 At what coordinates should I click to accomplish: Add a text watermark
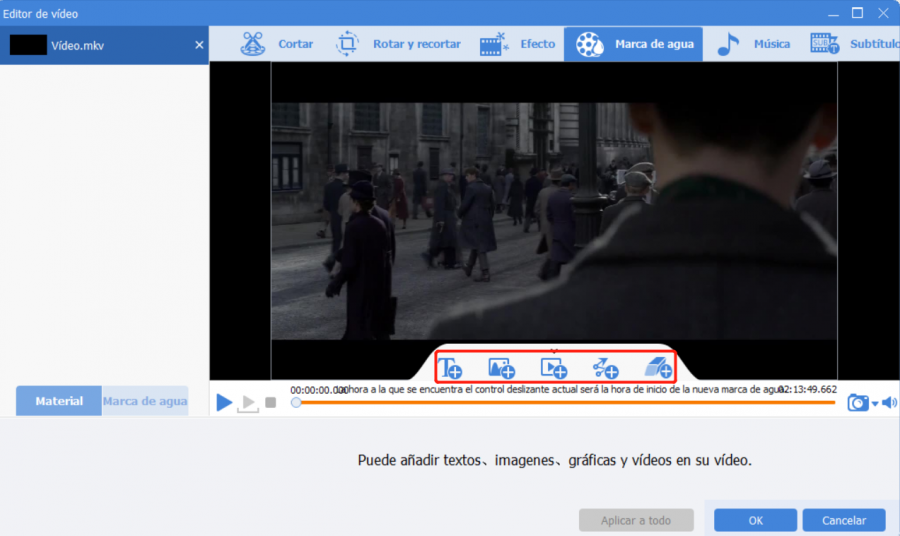point(451,368)
